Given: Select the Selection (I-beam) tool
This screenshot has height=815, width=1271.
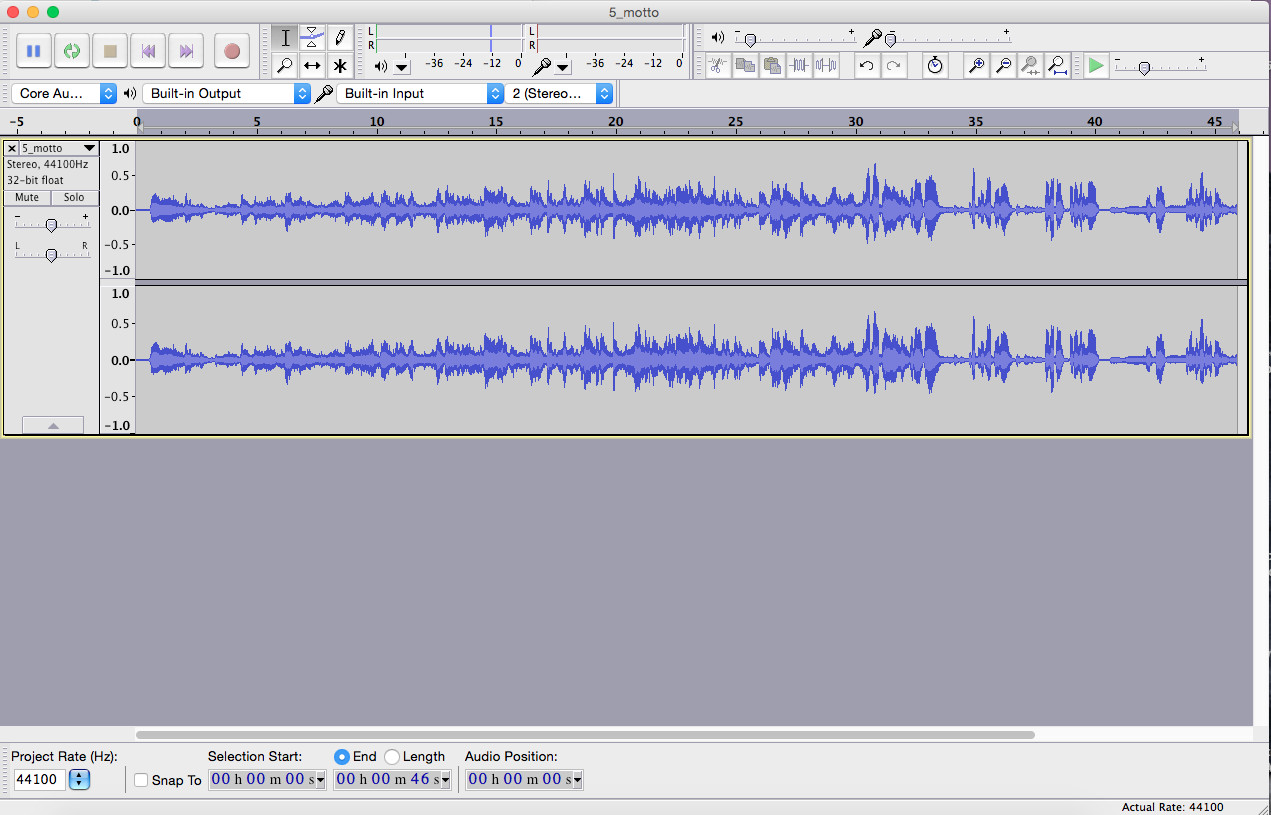Looking at the screenshot, I should click(x=285, y=38).
